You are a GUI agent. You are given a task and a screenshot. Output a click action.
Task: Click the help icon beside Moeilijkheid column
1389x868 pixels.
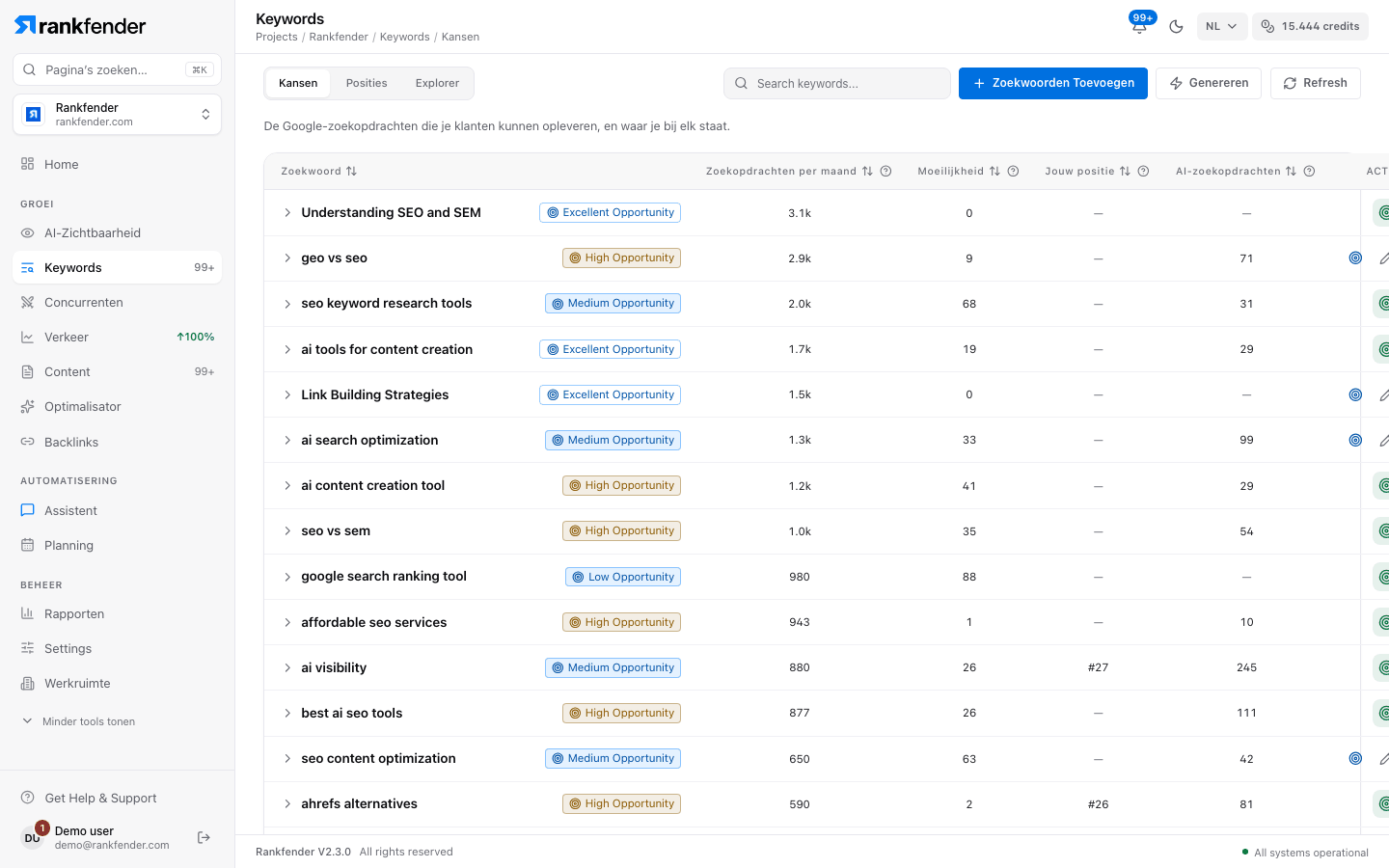(x=1013, y=172)
